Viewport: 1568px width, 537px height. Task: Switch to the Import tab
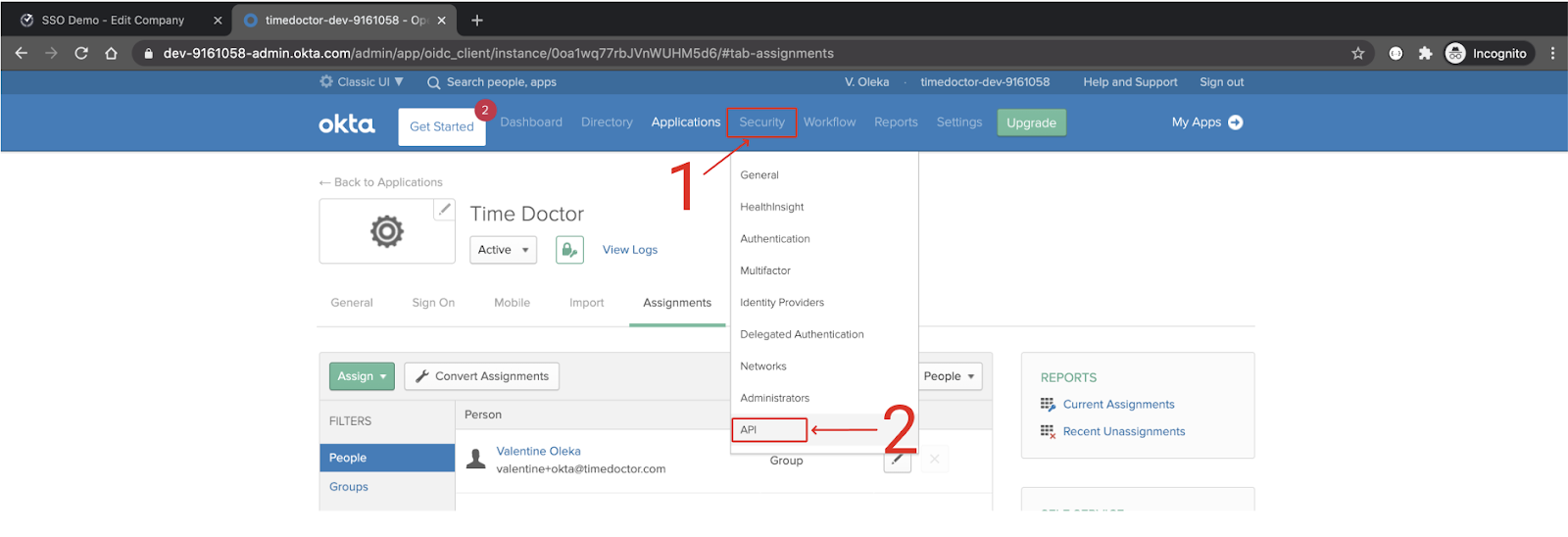pos(586,303)
